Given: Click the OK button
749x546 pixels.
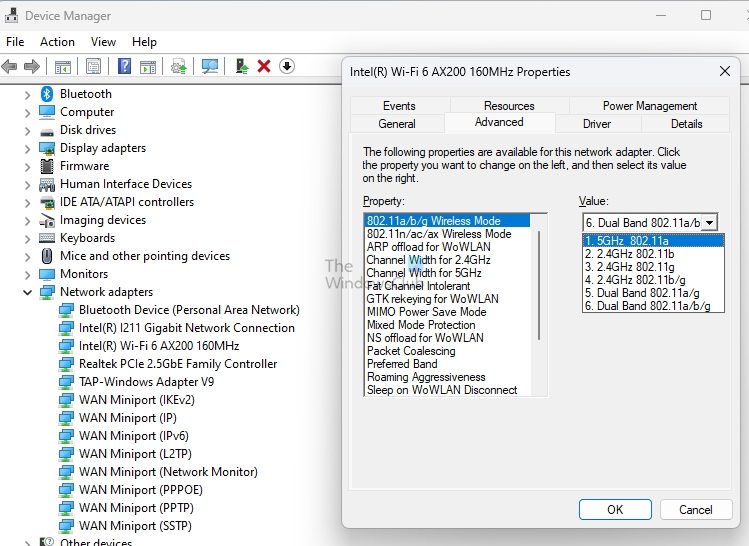Looking at the screenshot, I should (x=615, y=510).
